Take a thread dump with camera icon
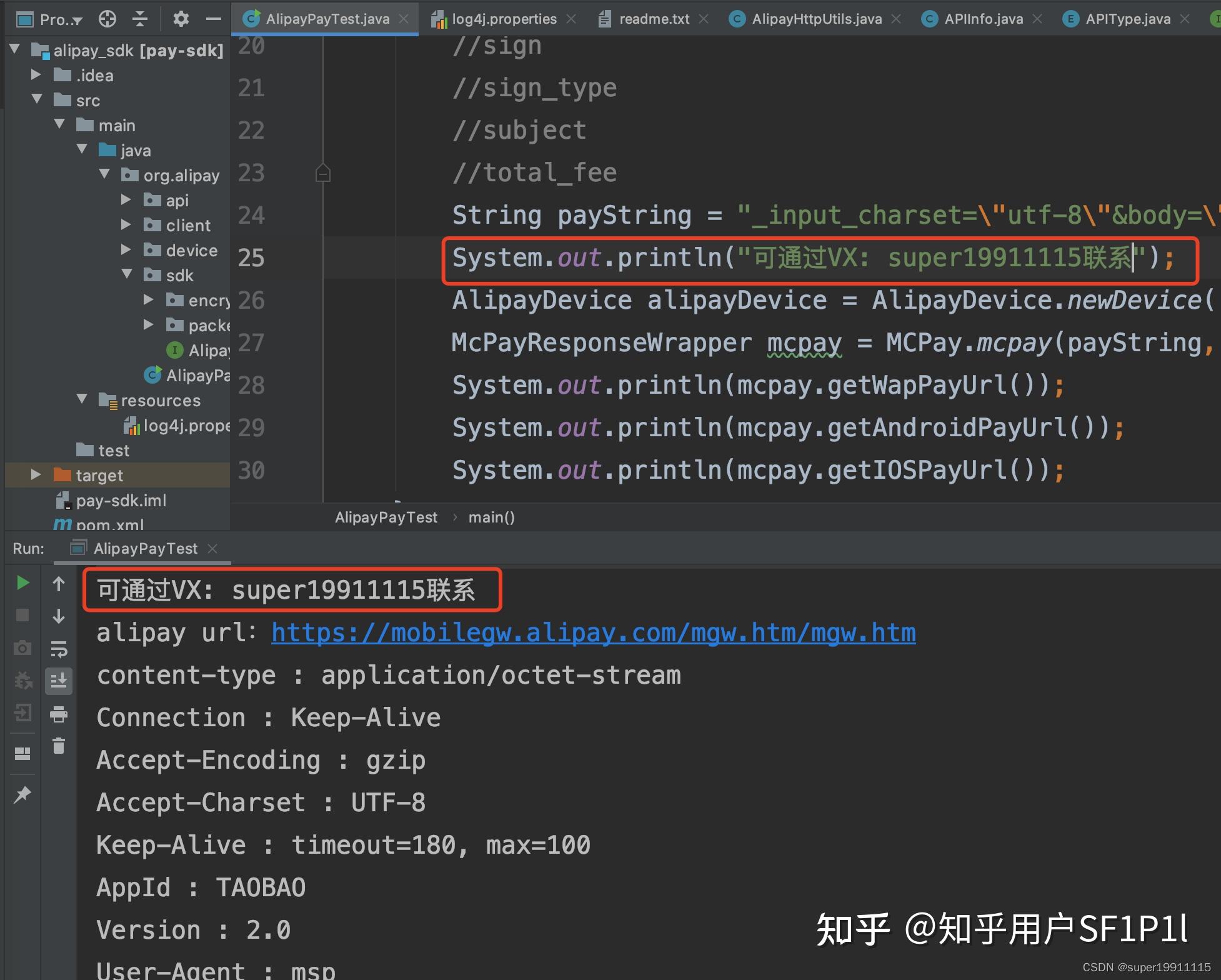The image size is (1221, 980). click(22, 648)
